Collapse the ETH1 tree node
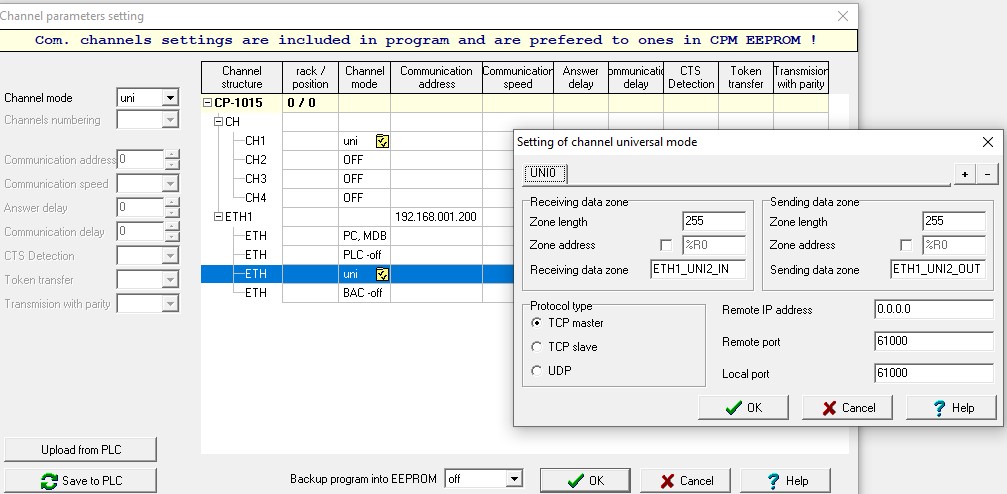This screenshot has height=494, width=1007. pos(219,216)
